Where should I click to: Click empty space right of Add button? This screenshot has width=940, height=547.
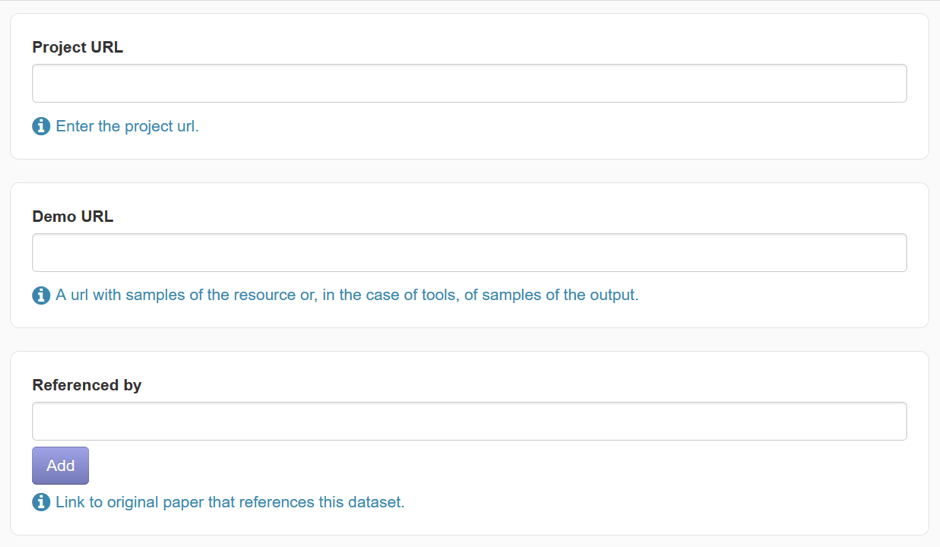click(400, 466)
